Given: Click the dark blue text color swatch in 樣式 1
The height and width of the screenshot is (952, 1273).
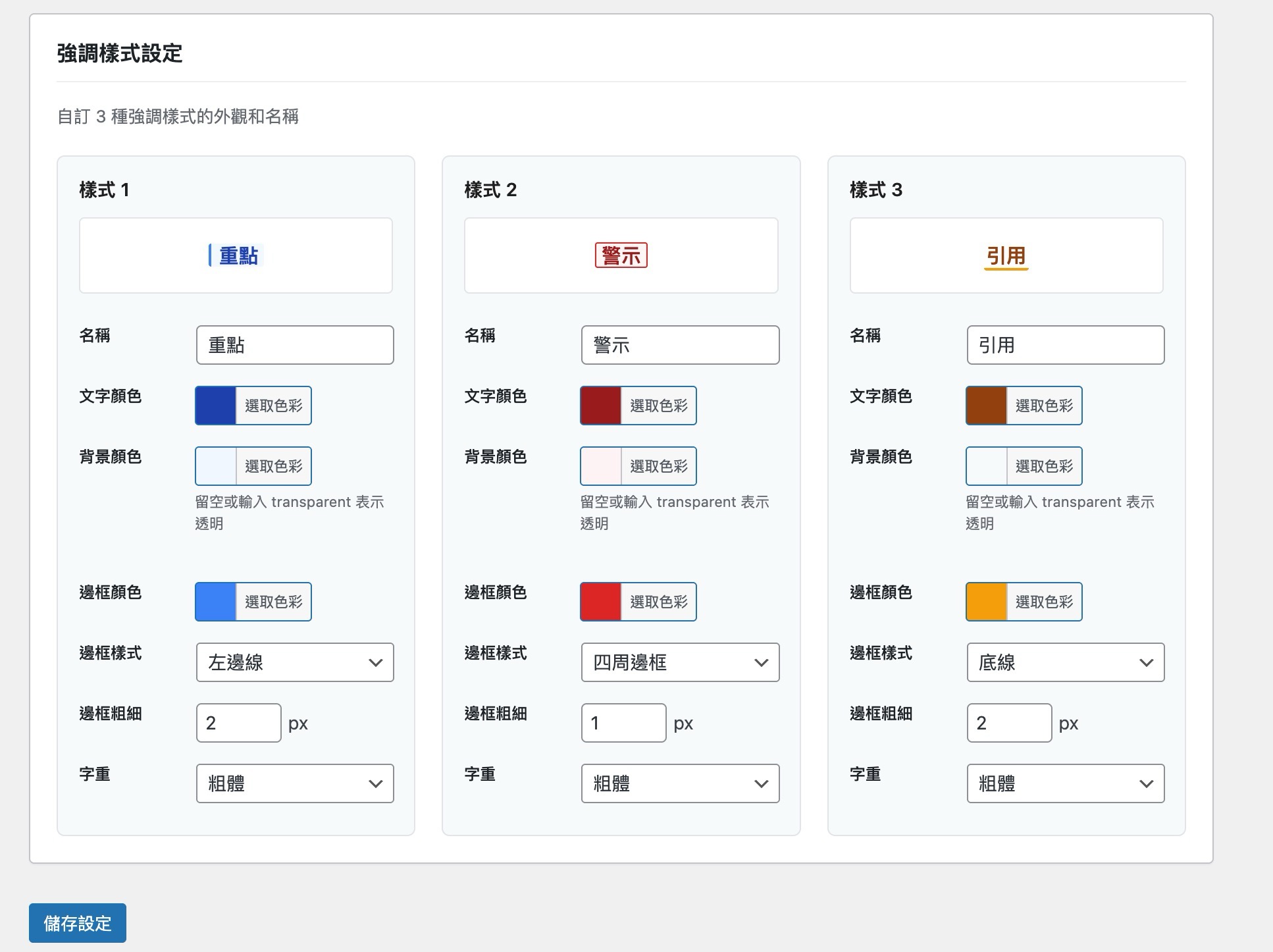Looking at the screenshot, I should [214, 406].
